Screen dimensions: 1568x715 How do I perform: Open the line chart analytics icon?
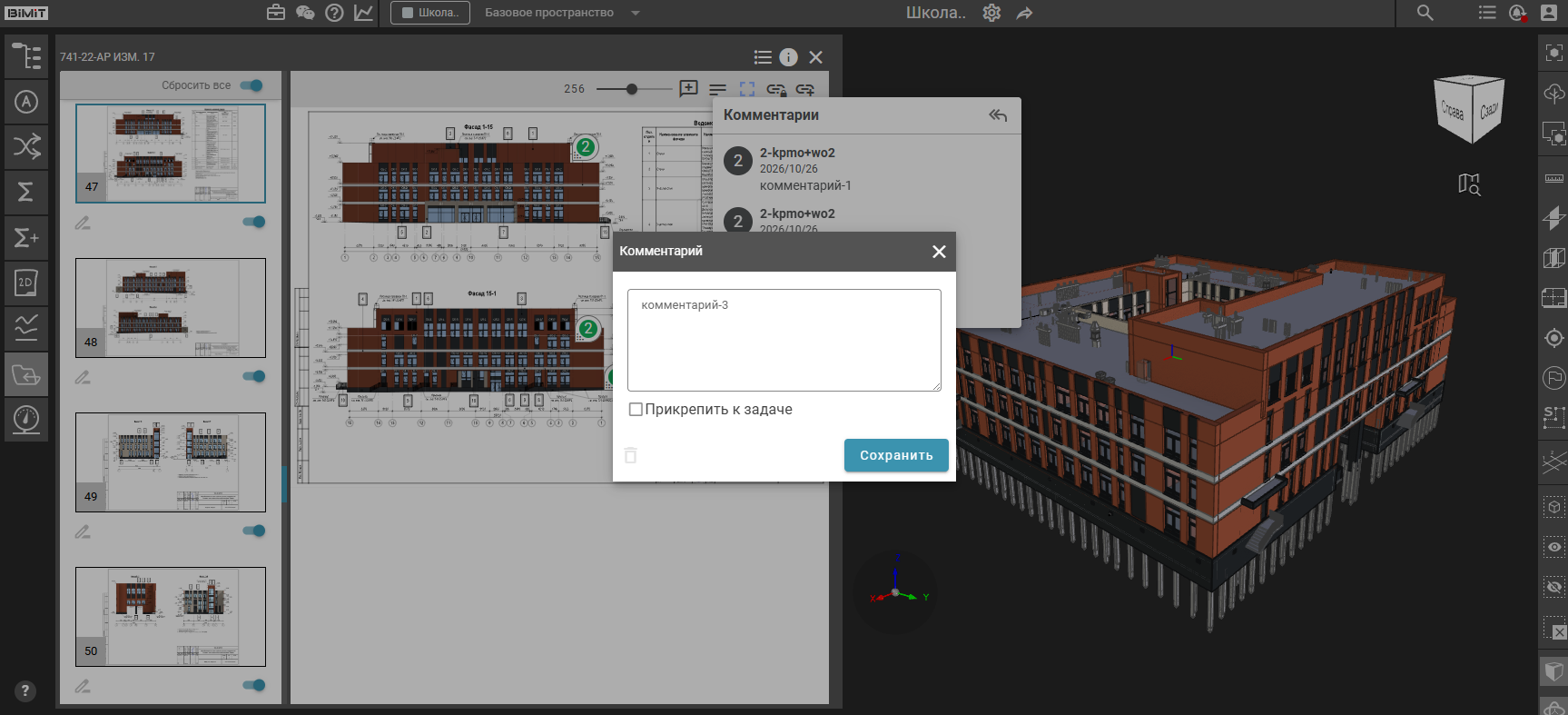pyautogui.click(x=363, y=13)
